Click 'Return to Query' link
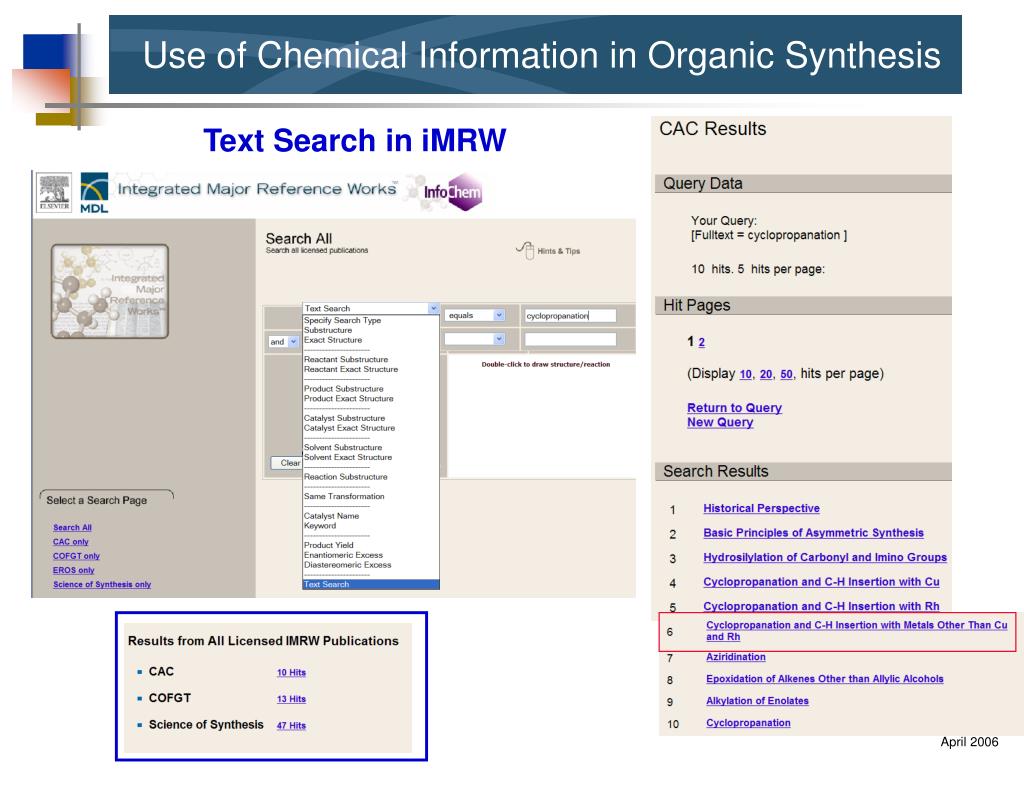1024x791 pixels. coord(735,408)
